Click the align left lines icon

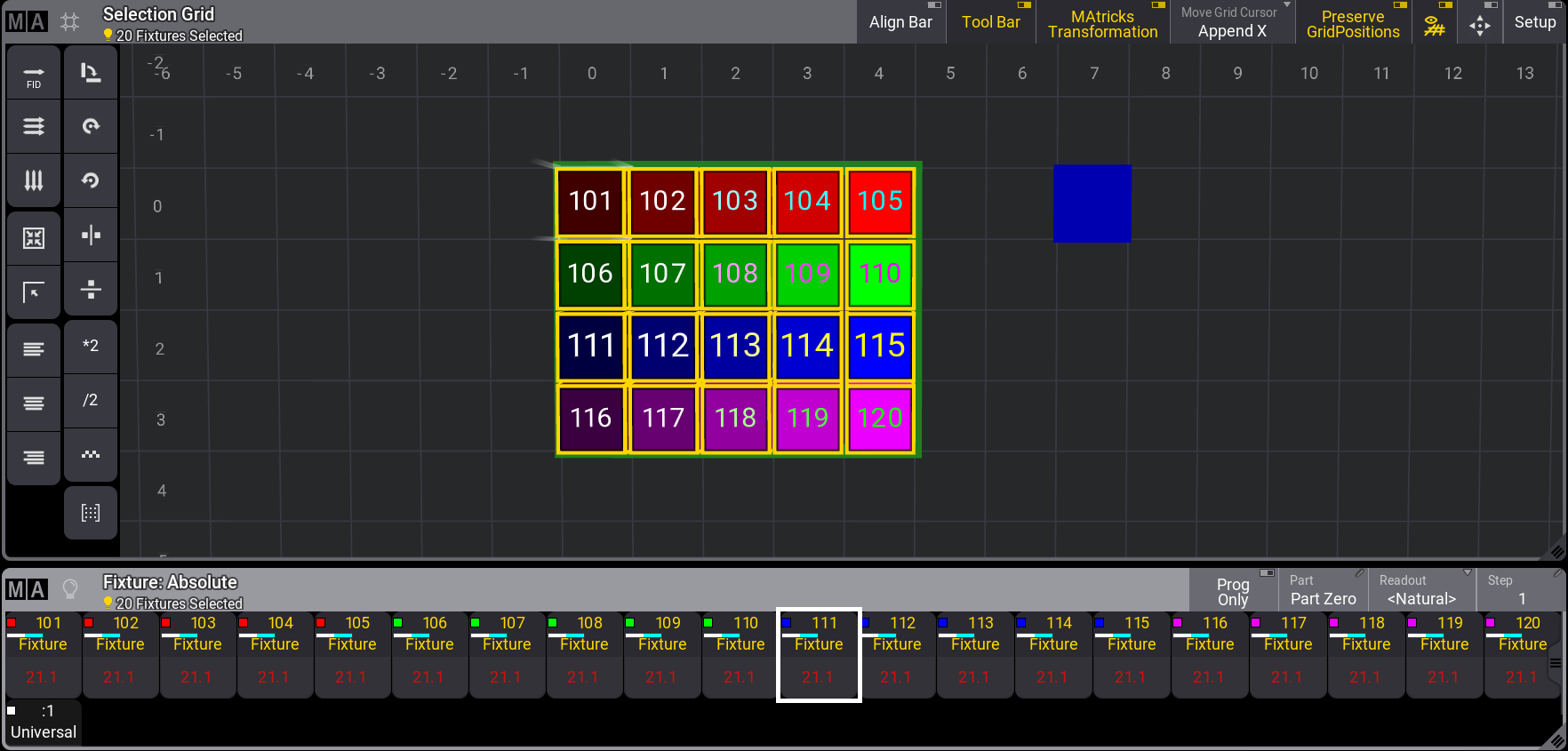(34, 348)
